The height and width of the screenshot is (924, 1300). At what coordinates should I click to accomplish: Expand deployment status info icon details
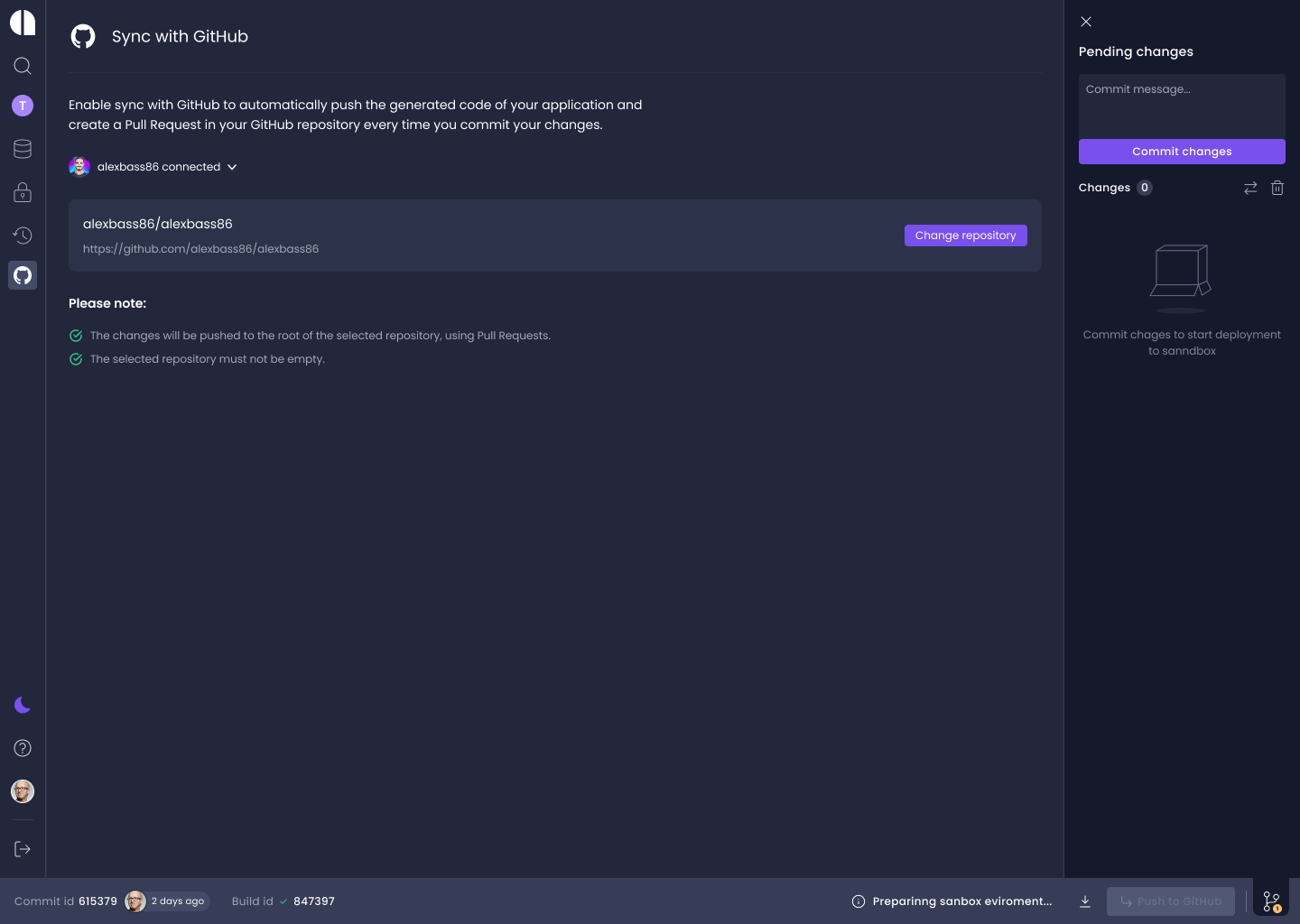point(858,901)
